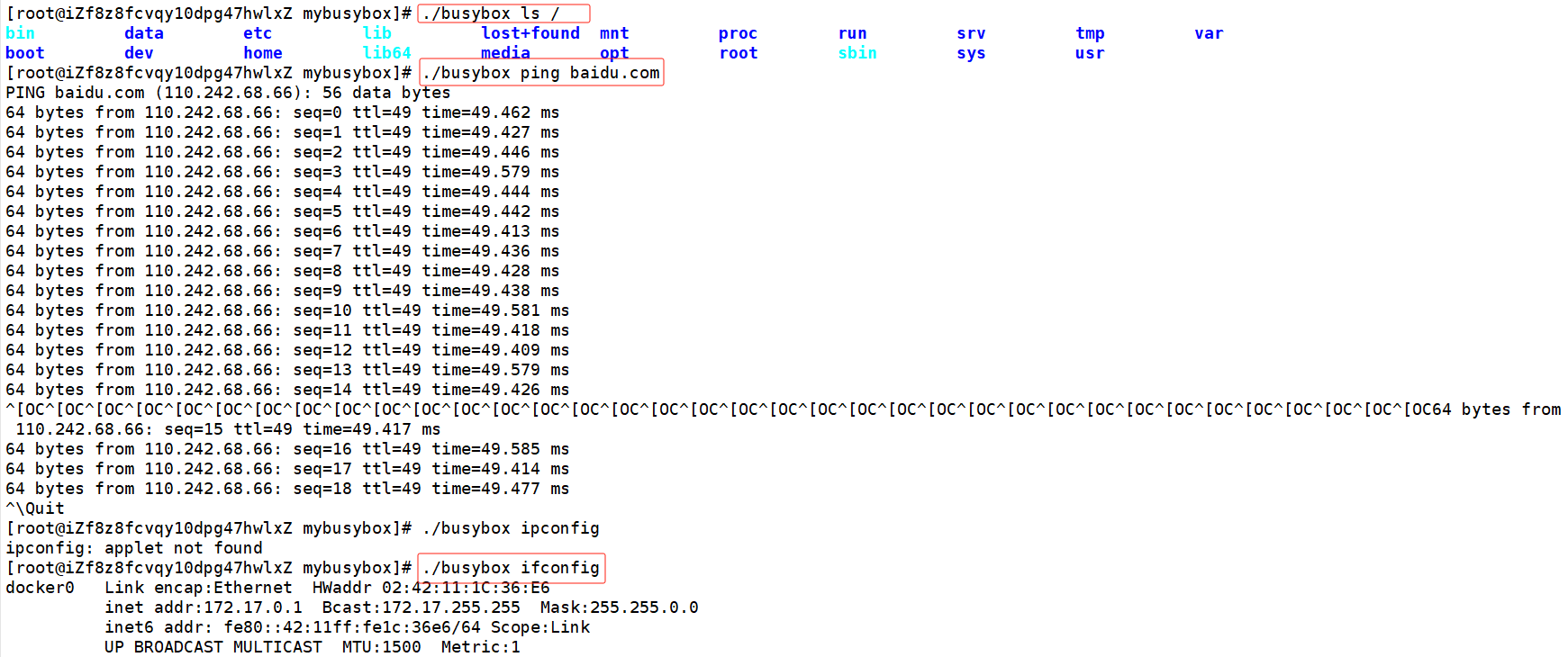
Task: Click the ping line with seq=5
Action: pyautogui.click(x=283, y=211)
